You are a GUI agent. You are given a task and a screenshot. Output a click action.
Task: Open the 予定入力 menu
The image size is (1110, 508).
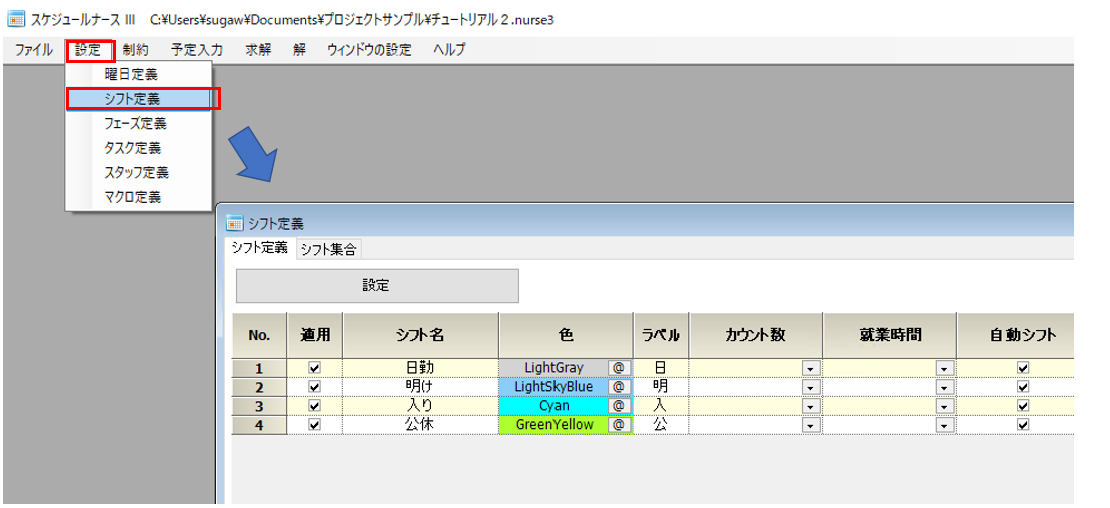tap(196, 50)
